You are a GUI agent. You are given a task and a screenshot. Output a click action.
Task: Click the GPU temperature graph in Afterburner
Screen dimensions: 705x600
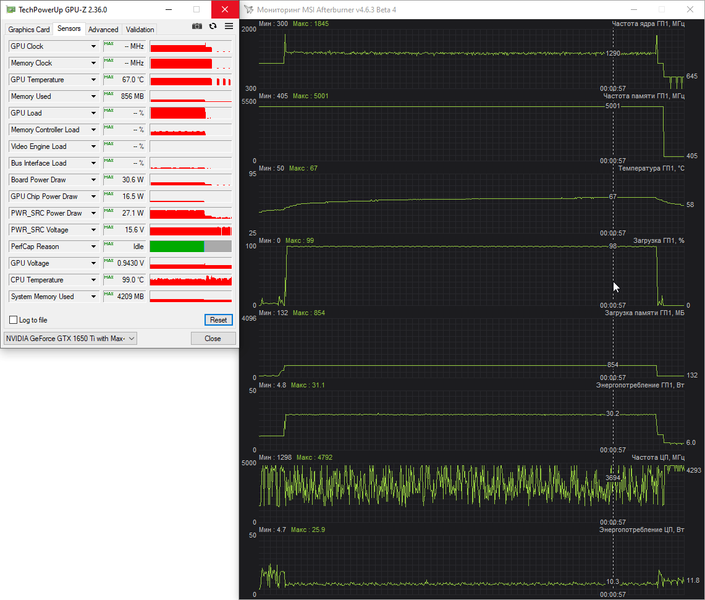tap(471, 203)
